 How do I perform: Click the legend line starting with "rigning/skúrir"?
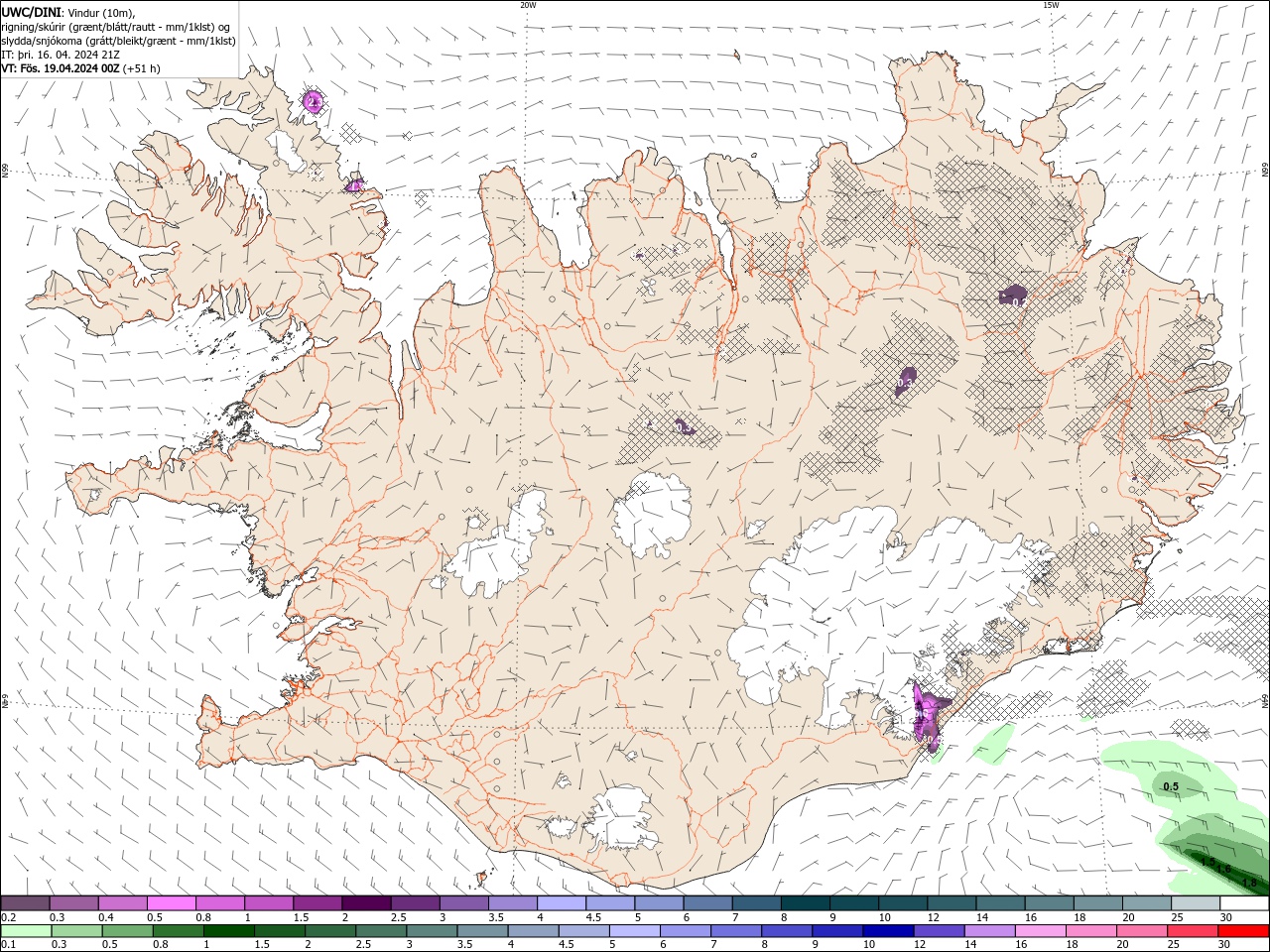click(116, 27)
